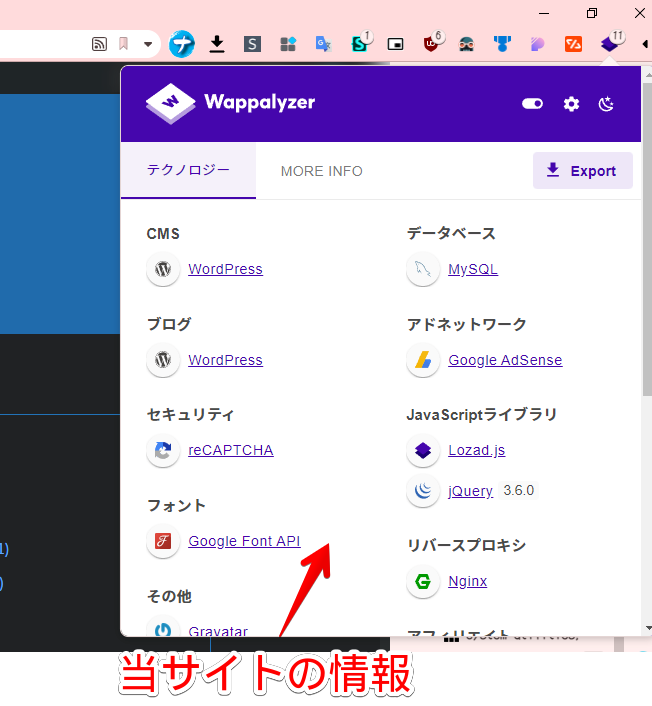Click the RSS feed icon in address bar
The image size is (652, 706).
coord(100,44)
